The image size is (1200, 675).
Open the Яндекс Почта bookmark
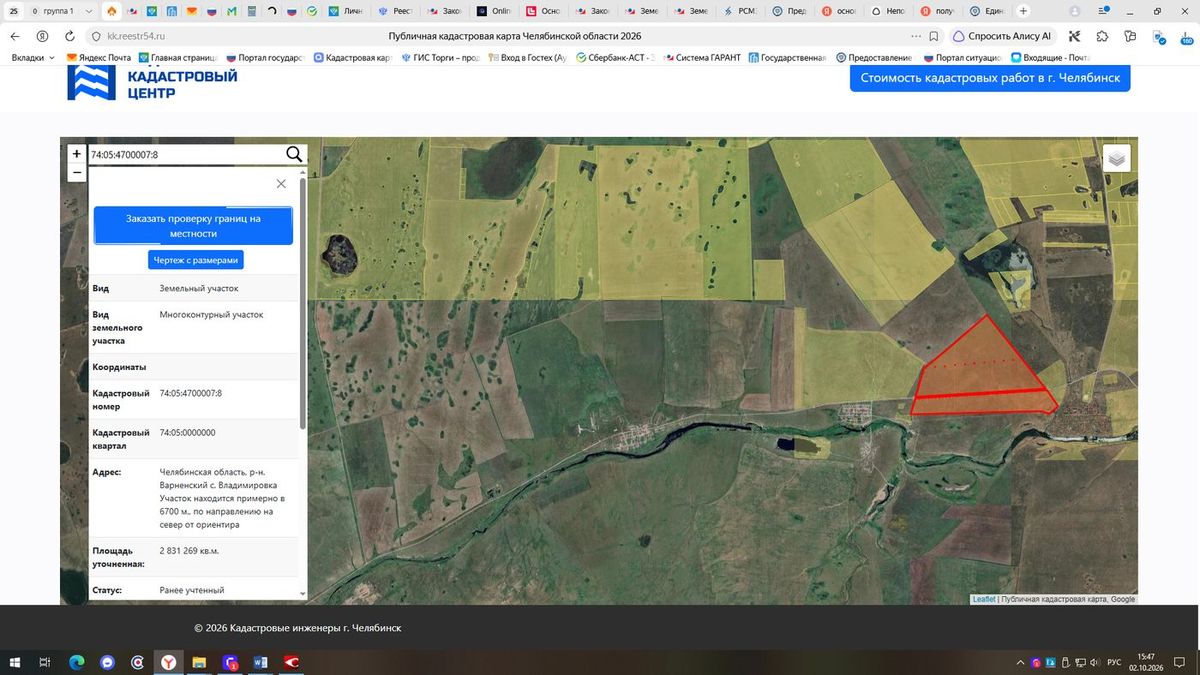pos(99,58)
